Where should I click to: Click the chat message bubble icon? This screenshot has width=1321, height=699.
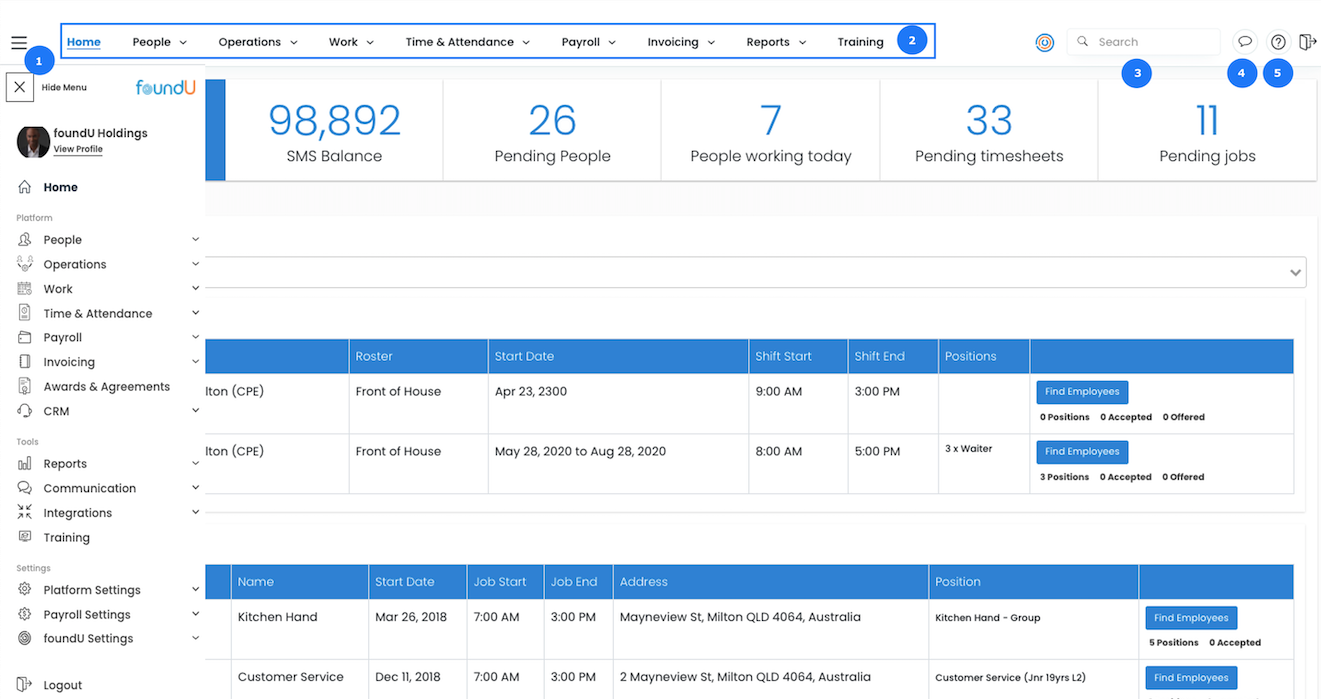coord(1244,42)
